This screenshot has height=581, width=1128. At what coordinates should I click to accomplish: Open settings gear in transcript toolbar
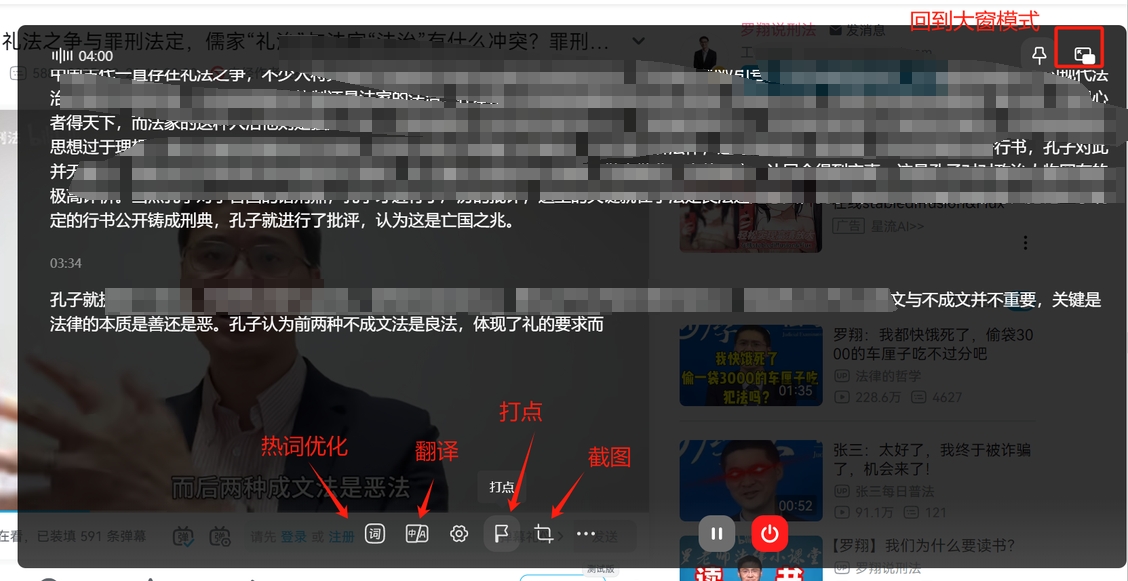click(x=459, y=534)
